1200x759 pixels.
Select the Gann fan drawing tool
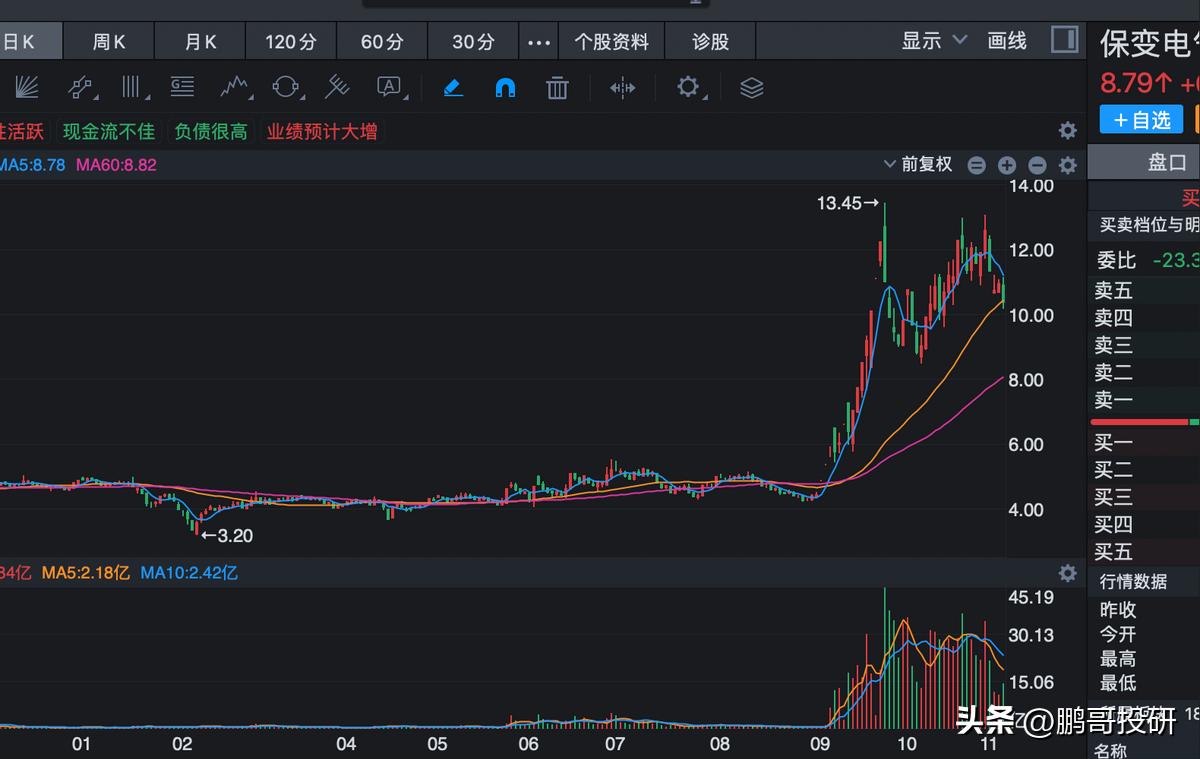coord(26,87)
